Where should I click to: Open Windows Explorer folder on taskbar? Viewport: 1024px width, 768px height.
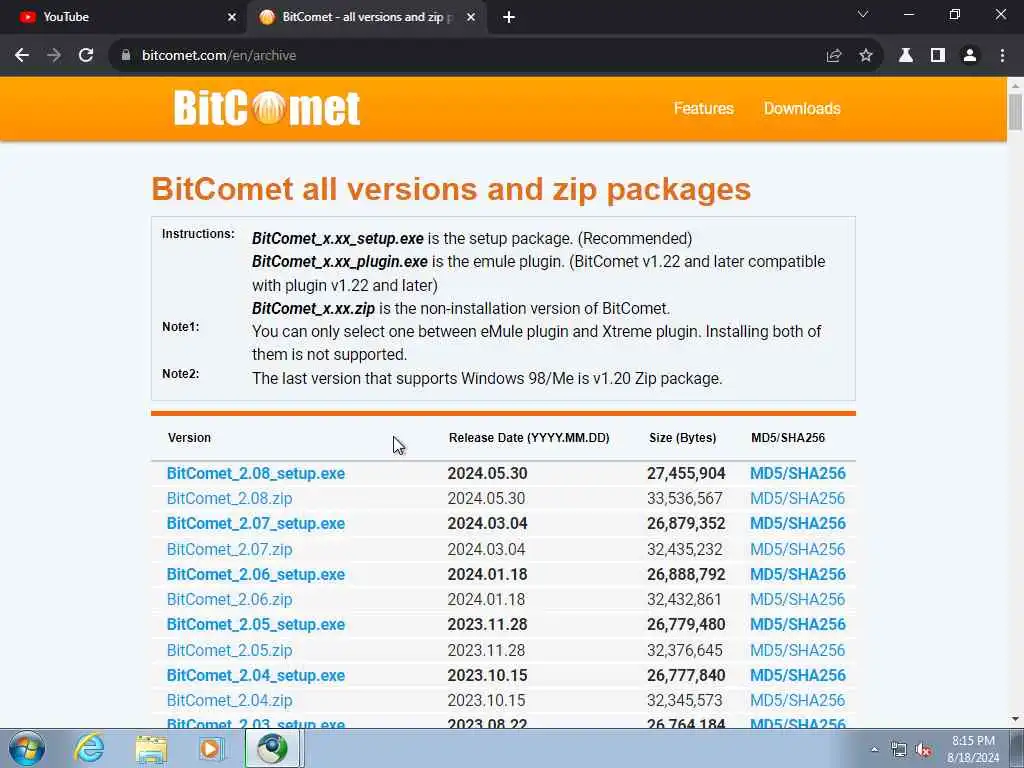point(151,748)
